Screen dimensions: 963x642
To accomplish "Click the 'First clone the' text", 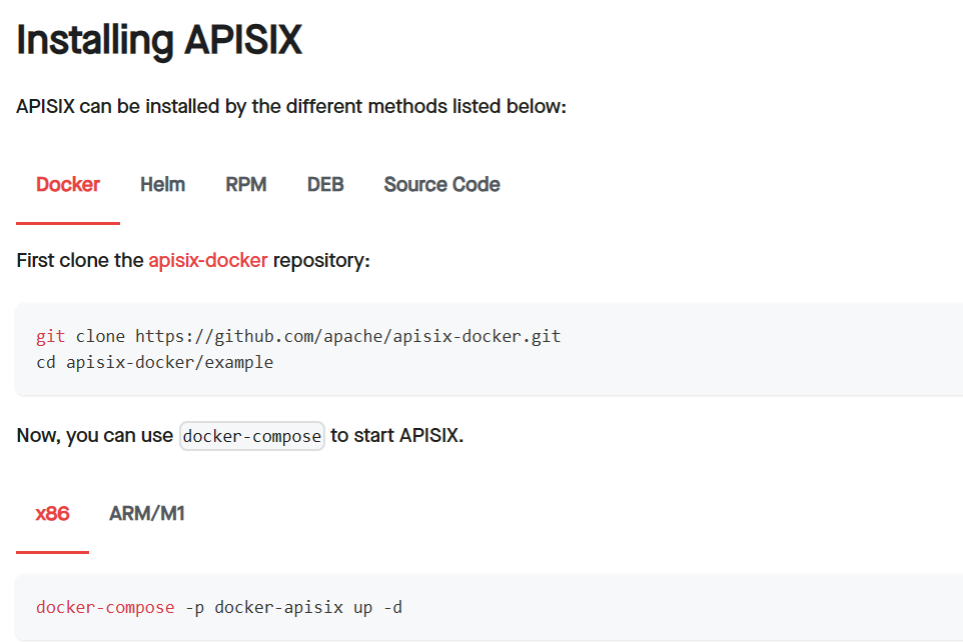I will (80, 260).
